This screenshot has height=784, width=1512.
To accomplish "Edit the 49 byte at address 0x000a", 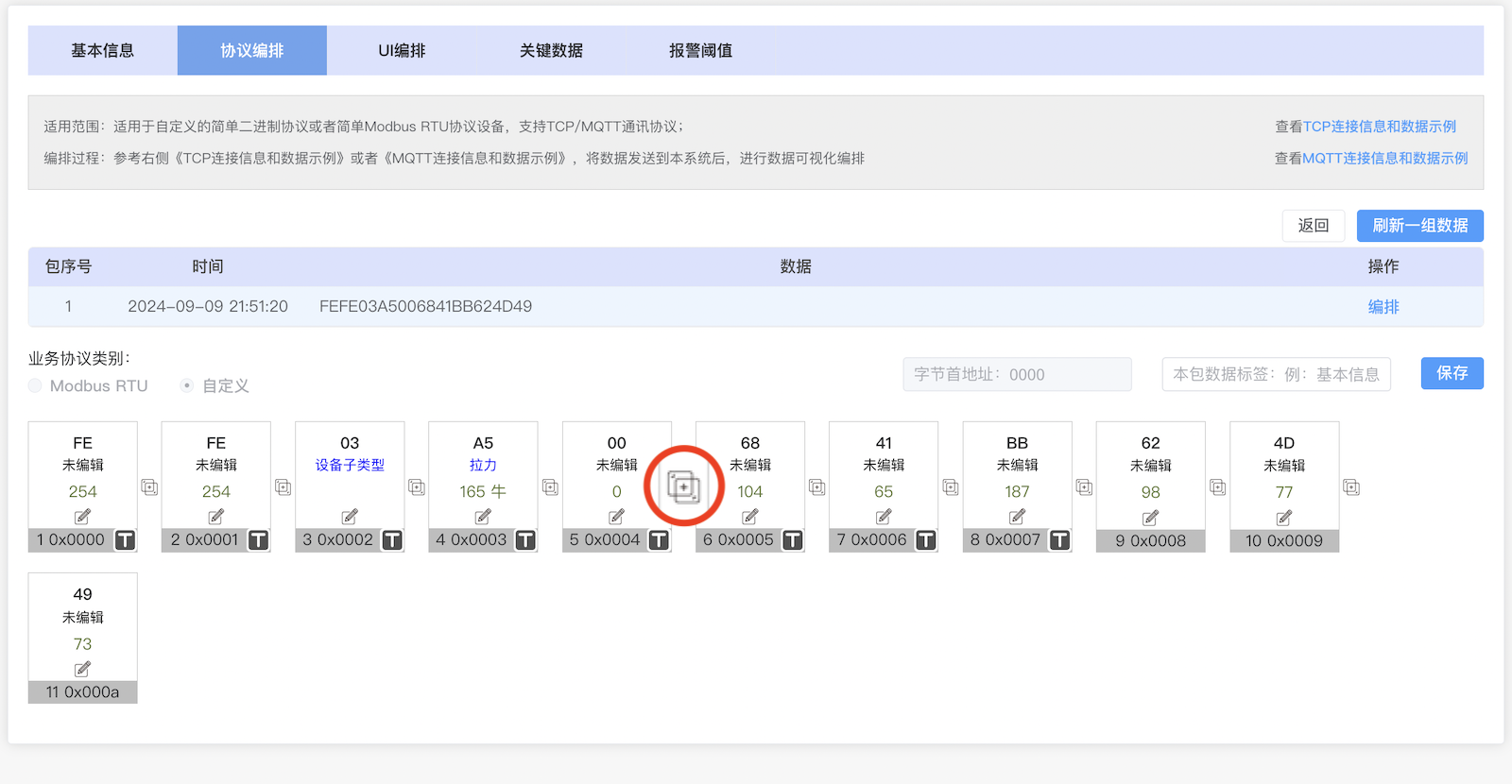I will [x=82, y=669].
